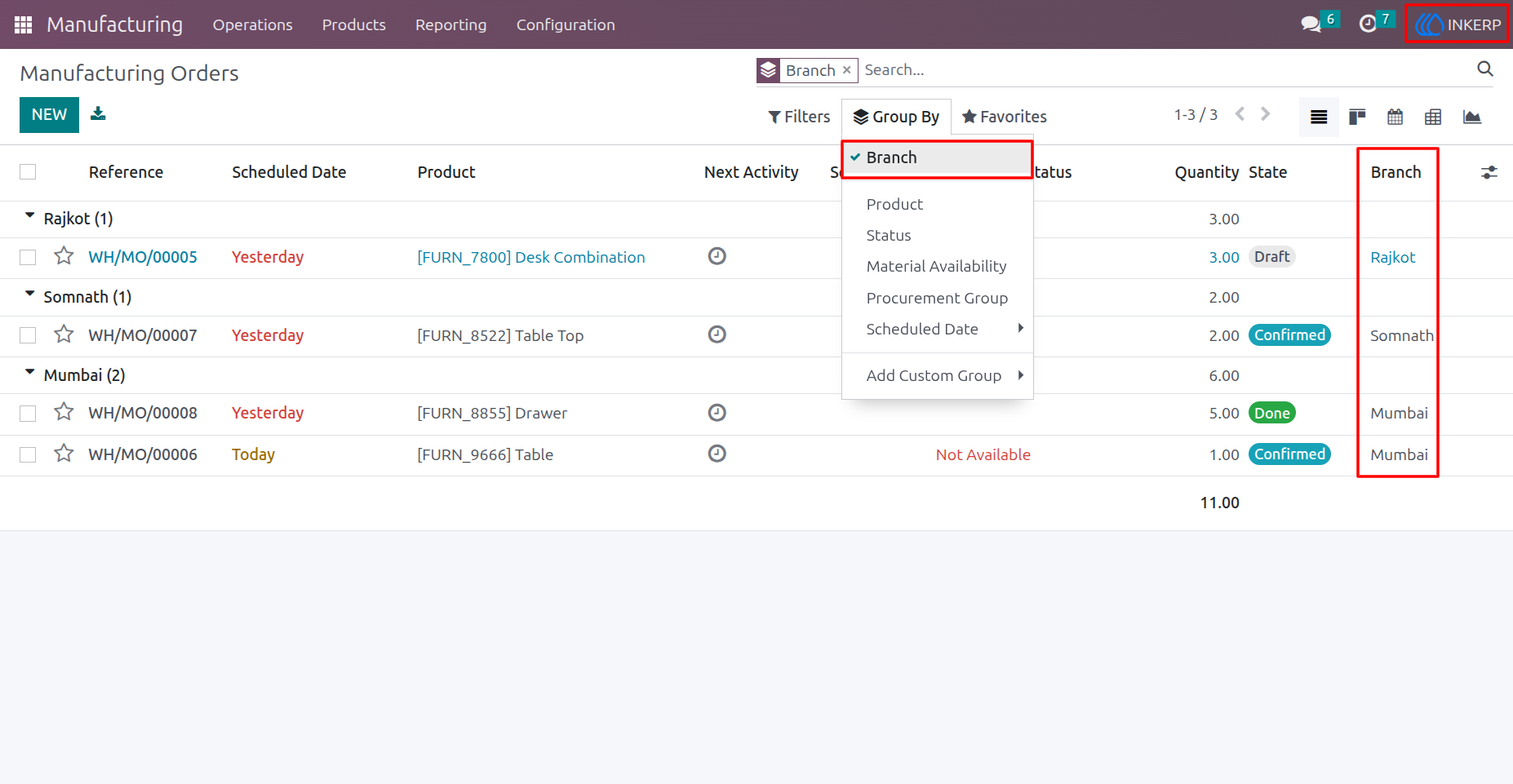The height and width of the screenshot is (784, 1513).
Task: Open the Configuration menu
Action: pos(566,24)
